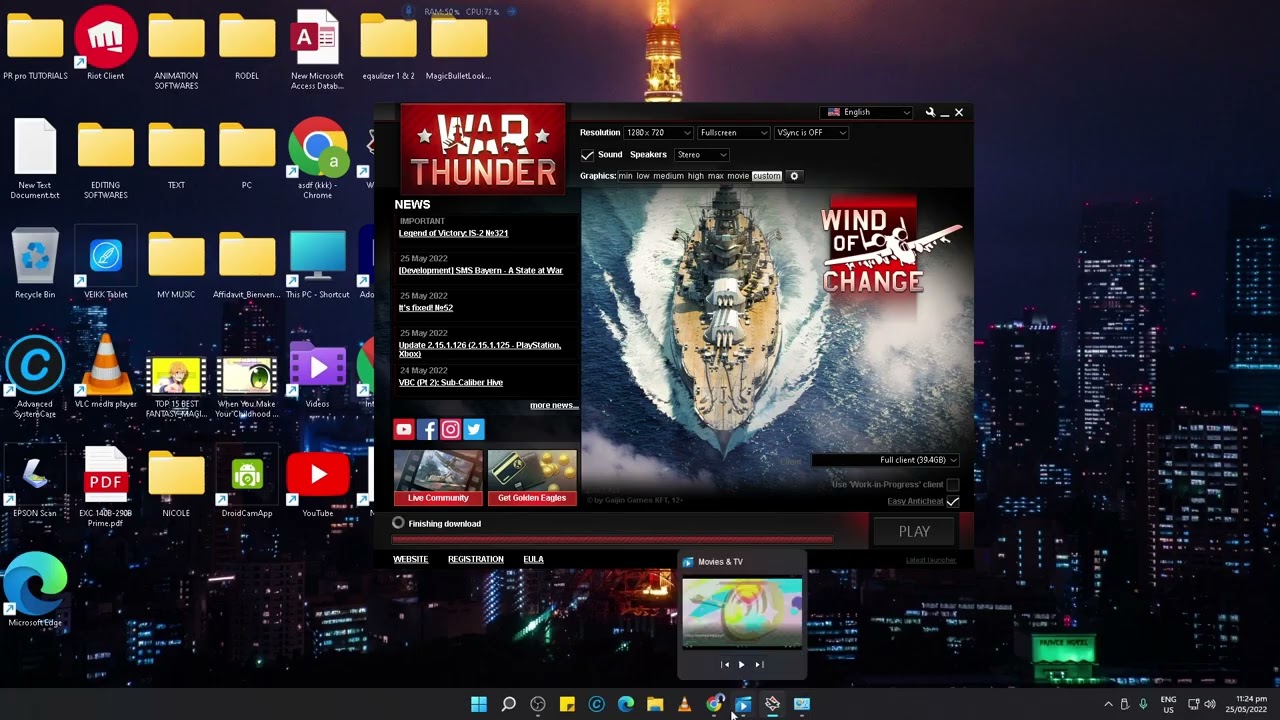Open 'VBC (Pt 2): Sub-Caliber Hive' news
The height and width of the screenshot is (720, 1280).
coord(451,382)
